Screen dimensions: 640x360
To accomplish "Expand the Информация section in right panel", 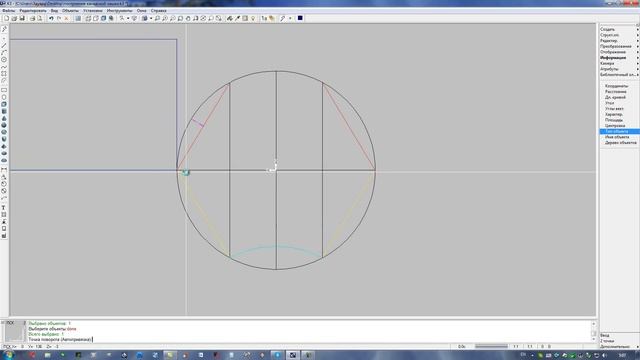I will tap(619, 58).
